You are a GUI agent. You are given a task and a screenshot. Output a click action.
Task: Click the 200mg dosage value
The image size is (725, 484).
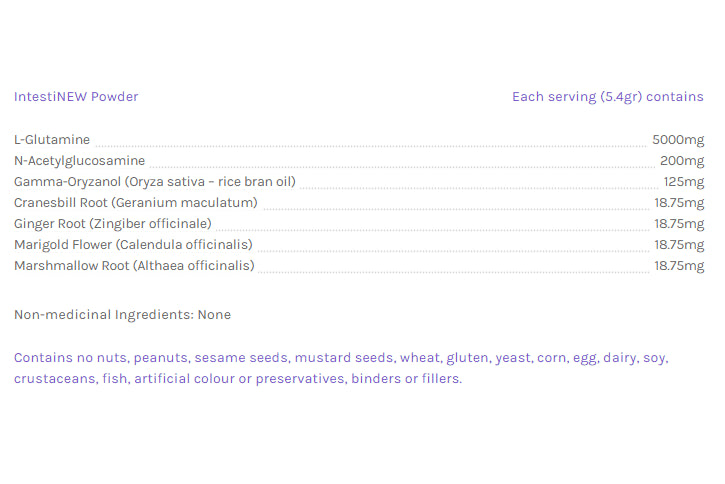coord(682,161)
